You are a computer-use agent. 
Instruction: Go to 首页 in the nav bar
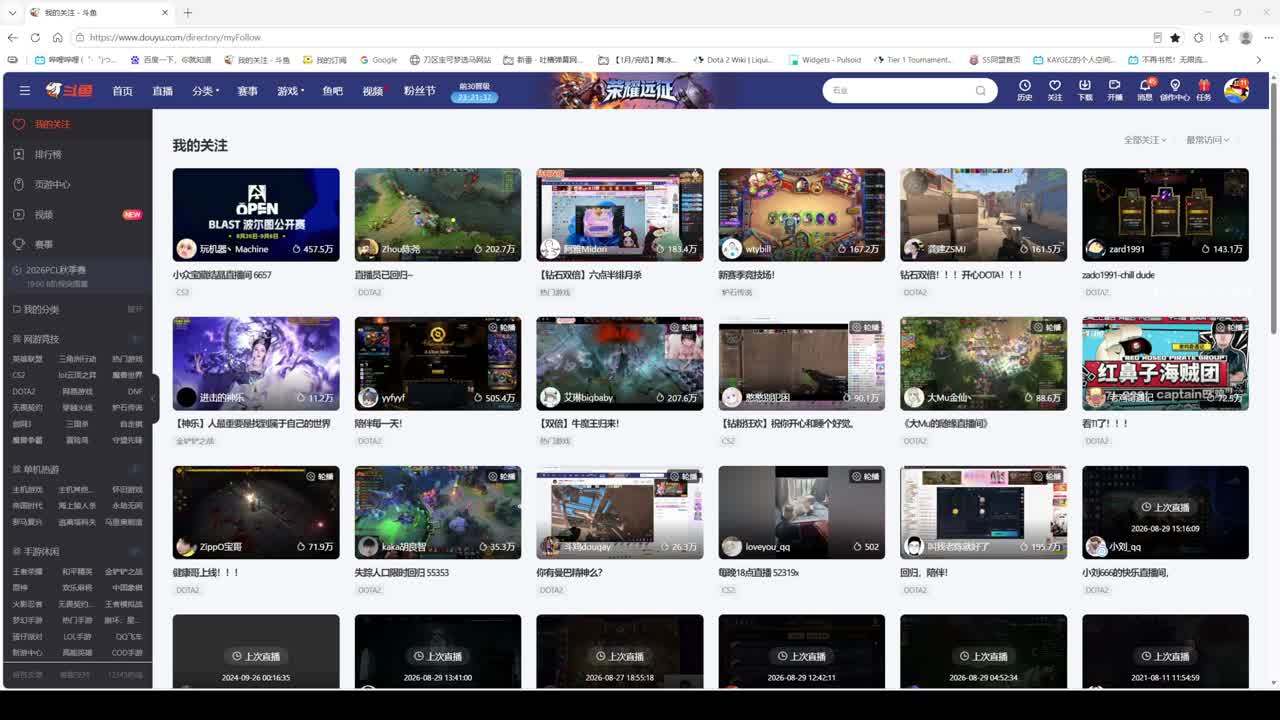122,91
